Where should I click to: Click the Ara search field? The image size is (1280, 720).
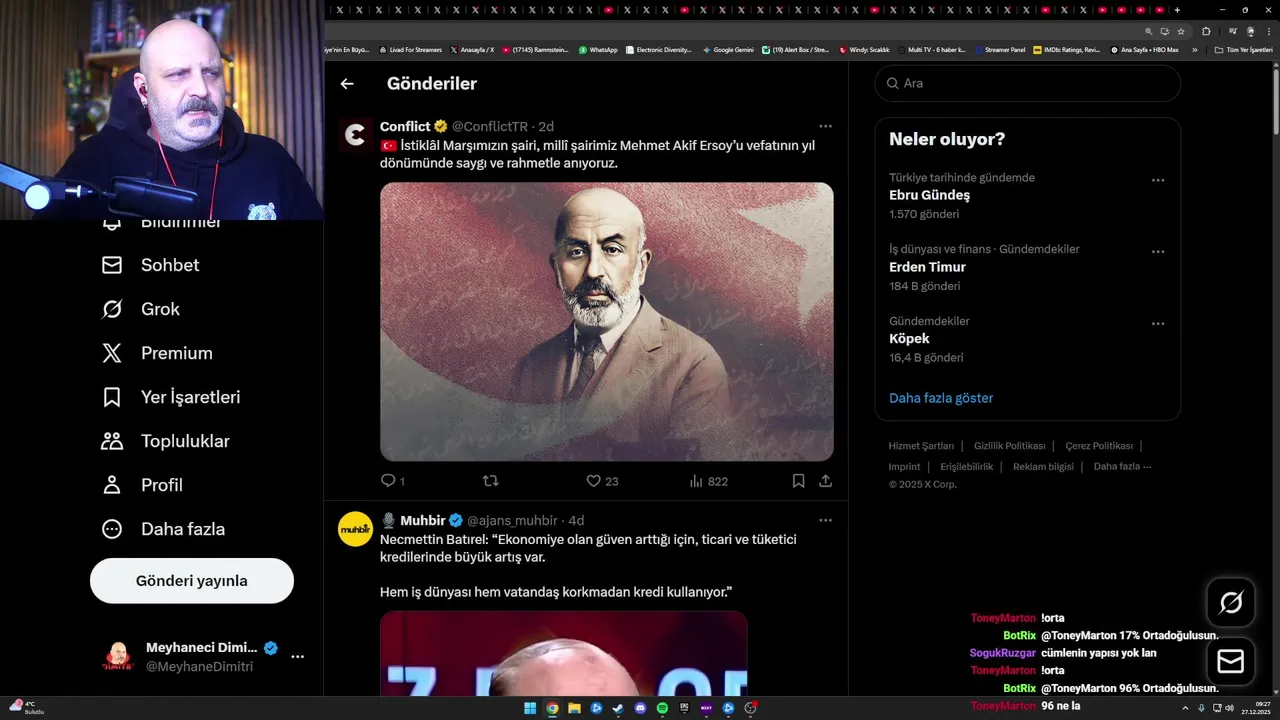[1027, 83]
